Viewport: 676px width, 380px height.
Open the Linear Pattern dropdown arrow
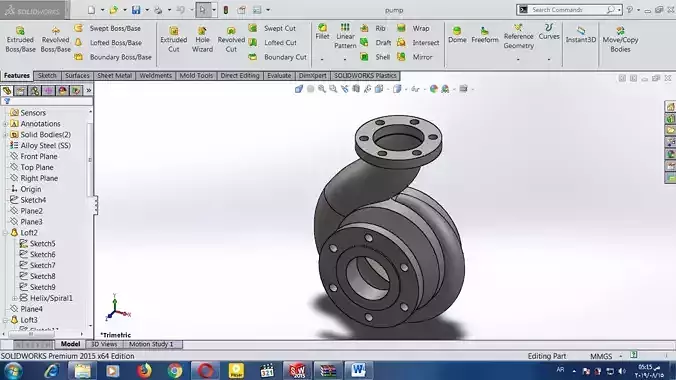click(x=345, y=59)
